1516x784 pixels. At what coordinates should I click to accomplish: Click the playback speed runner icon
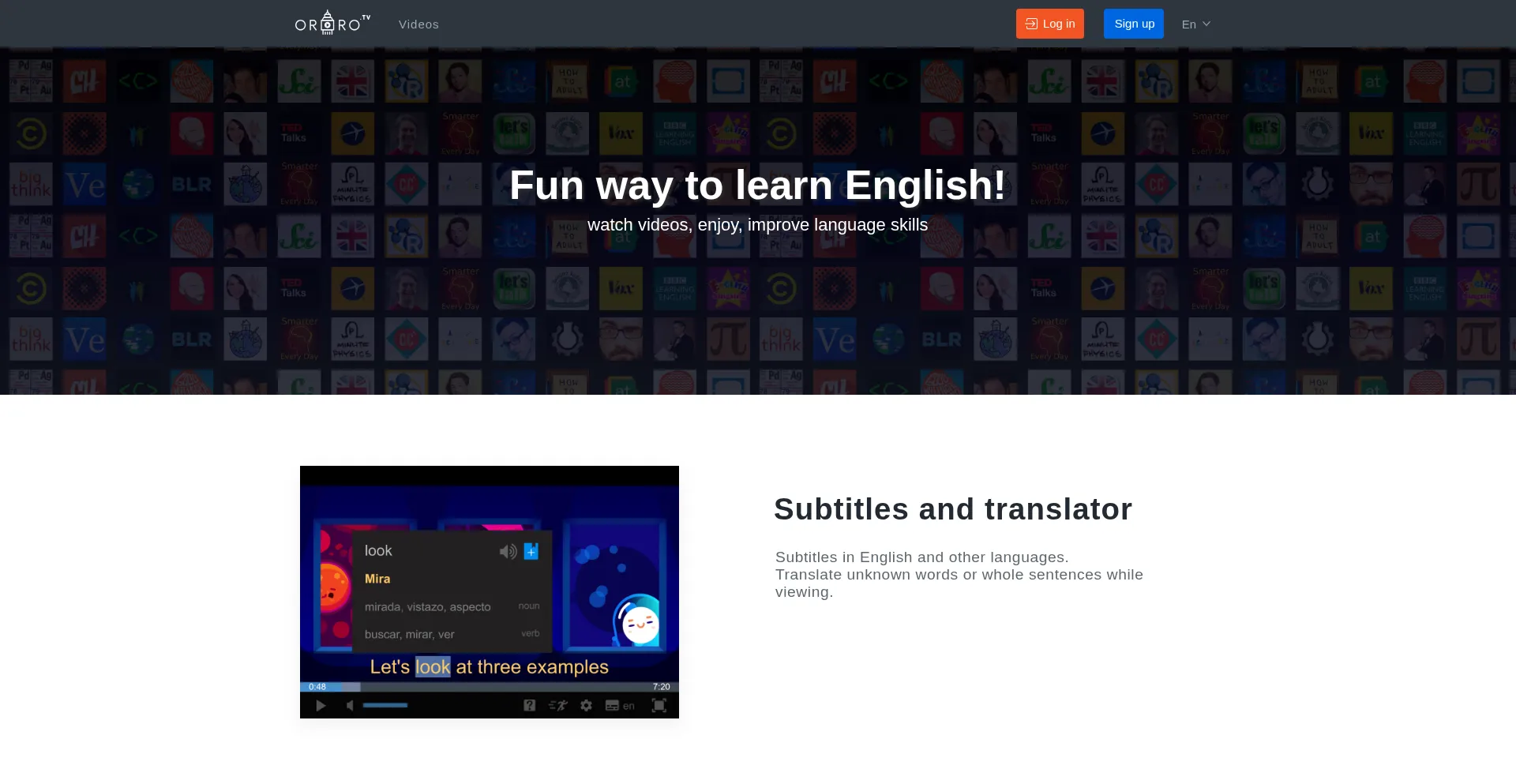point(557,706)
